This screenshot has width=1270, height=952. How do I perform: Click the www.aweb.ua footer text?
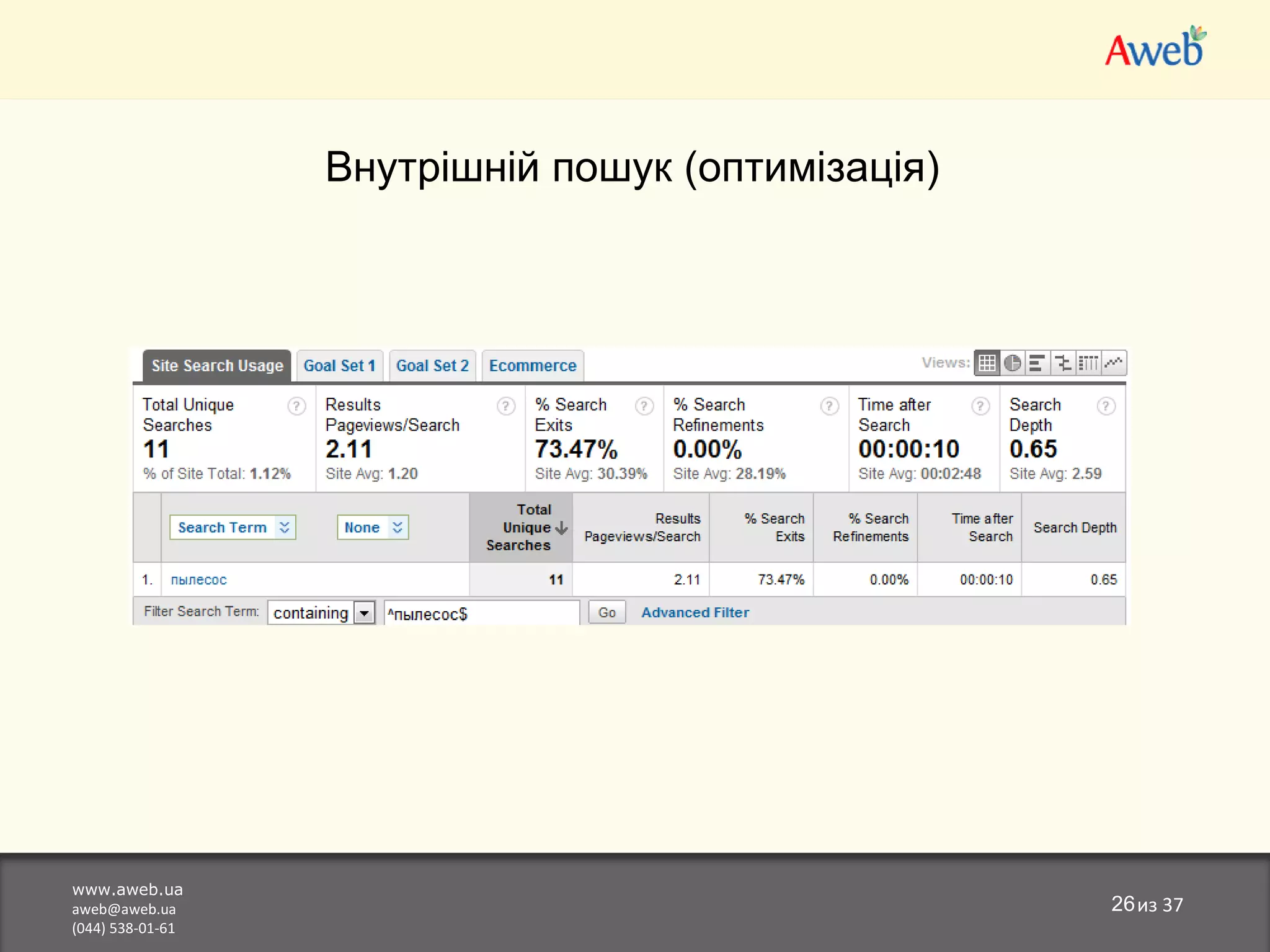pyautogui.click(x=128, y=889)
